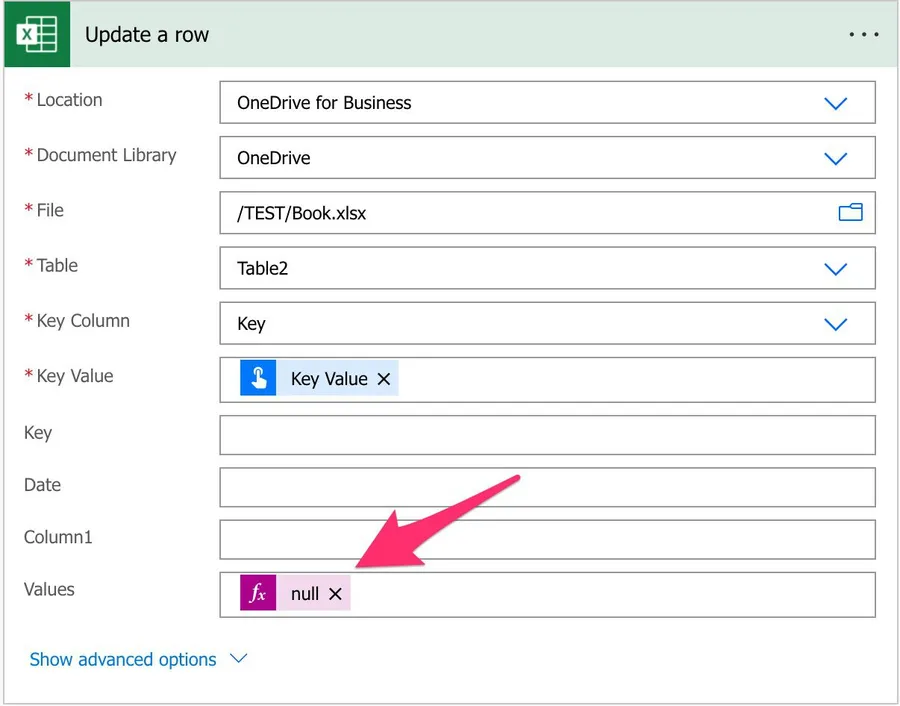Expand the Document Library dropdown
The image size is (900, 706).
(x=835, y=158)
